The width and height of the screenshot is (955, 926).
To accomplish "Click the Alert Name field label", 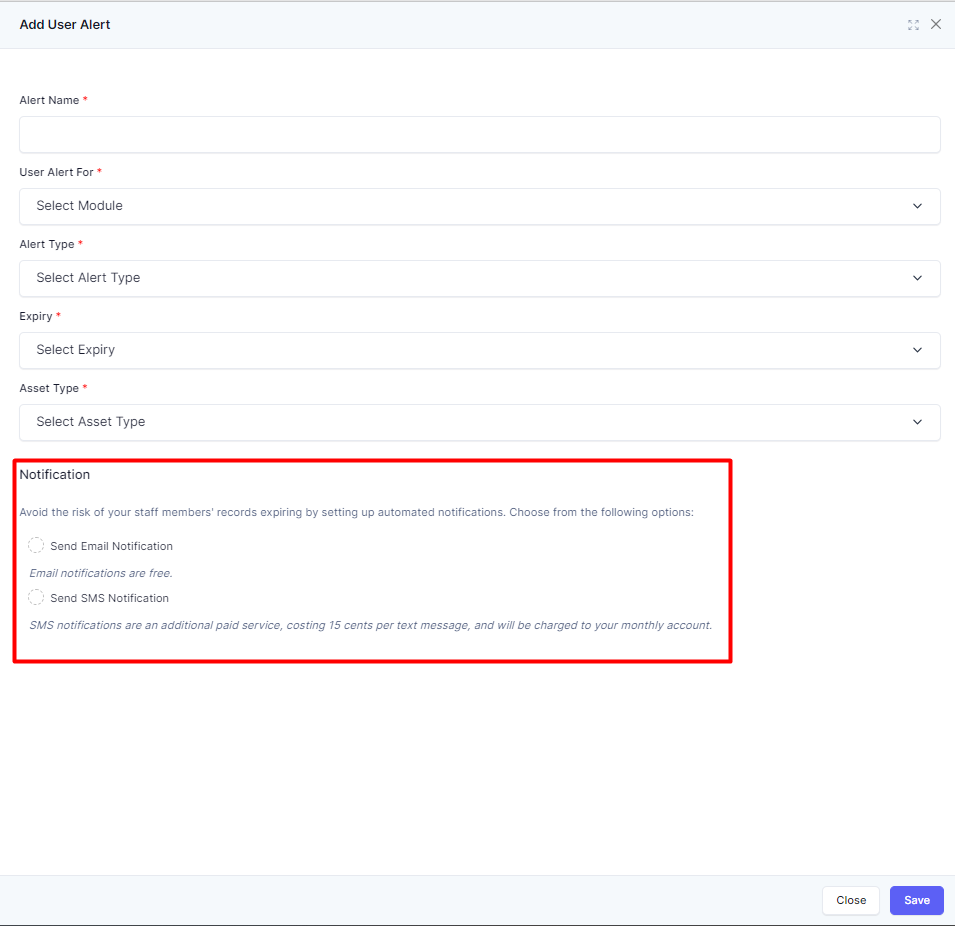I will tap(49, 100).
